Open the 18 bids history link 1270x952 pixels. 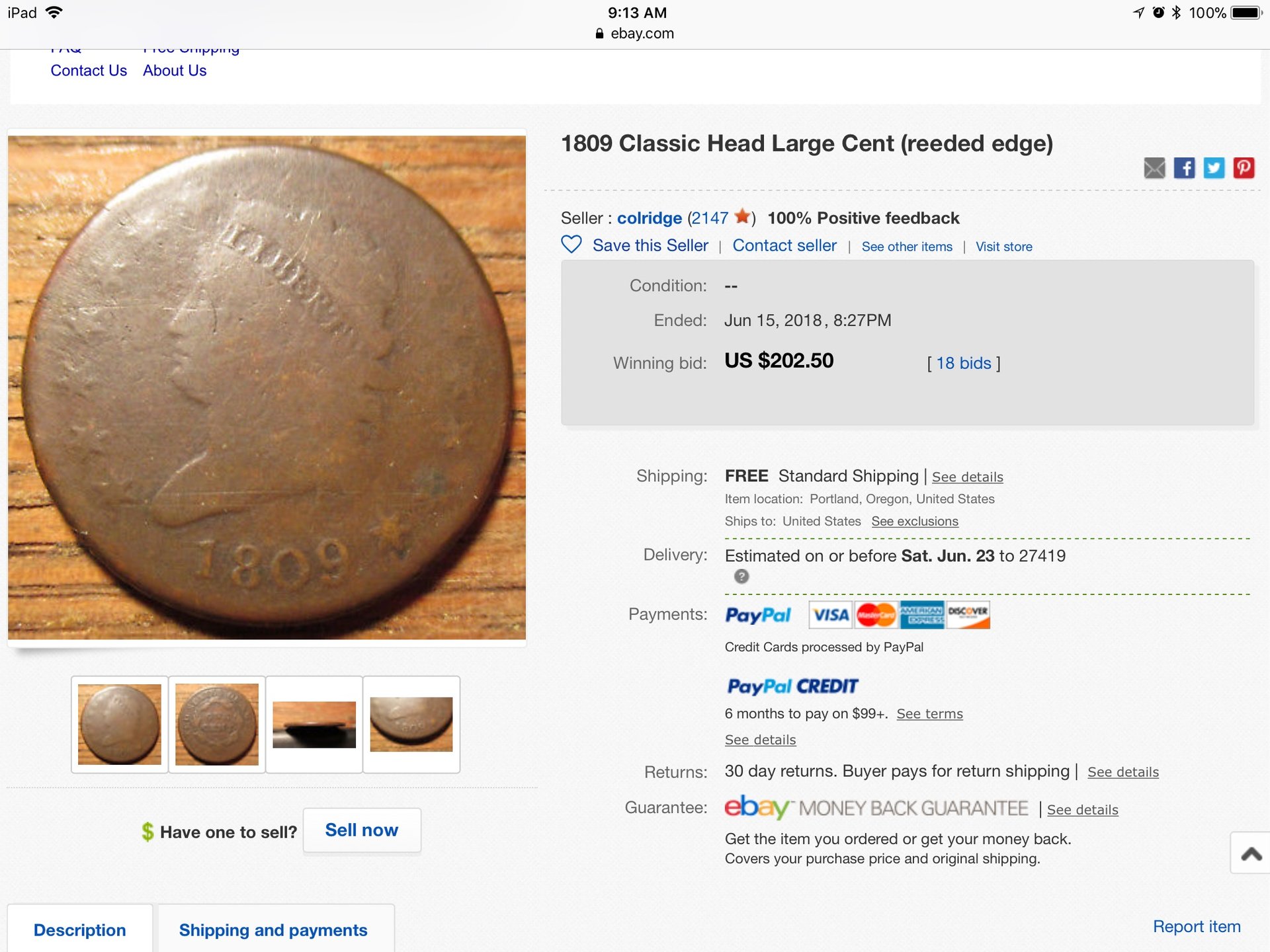click(x=964, y=363)
